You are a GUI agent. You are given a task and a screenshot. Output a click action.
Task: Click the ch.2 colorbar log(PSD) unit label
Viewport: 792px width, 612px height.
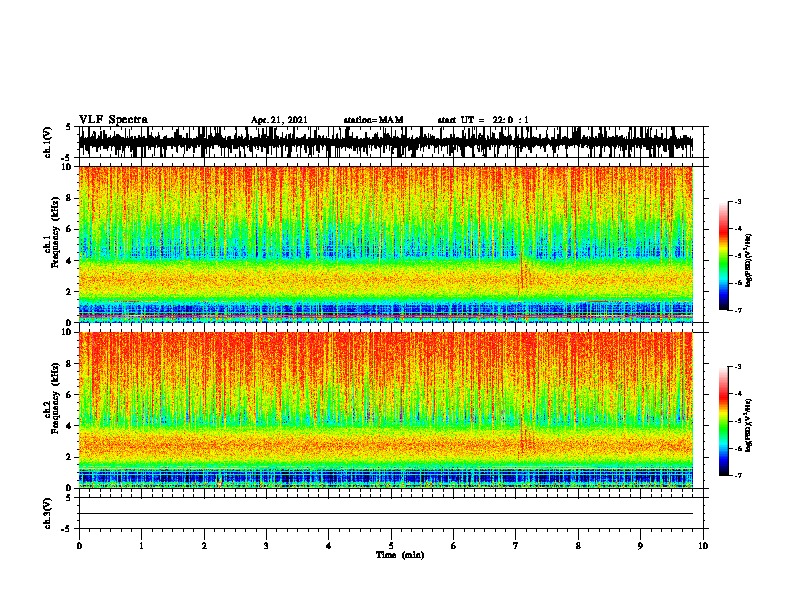(x=749, y=425)
